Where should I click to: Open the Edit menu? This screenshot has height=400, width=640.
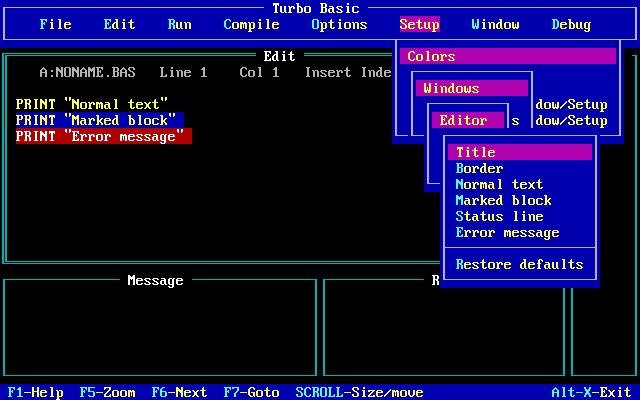(119, 24)
